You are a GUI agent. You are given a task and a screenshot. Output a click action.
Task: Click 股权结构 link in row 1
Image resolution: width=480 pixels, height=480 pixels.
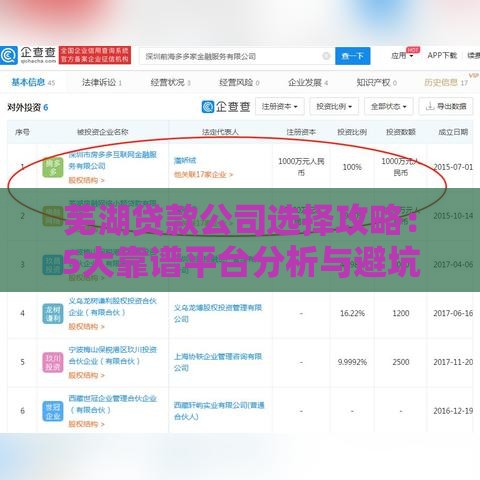(x=86, y=180)
